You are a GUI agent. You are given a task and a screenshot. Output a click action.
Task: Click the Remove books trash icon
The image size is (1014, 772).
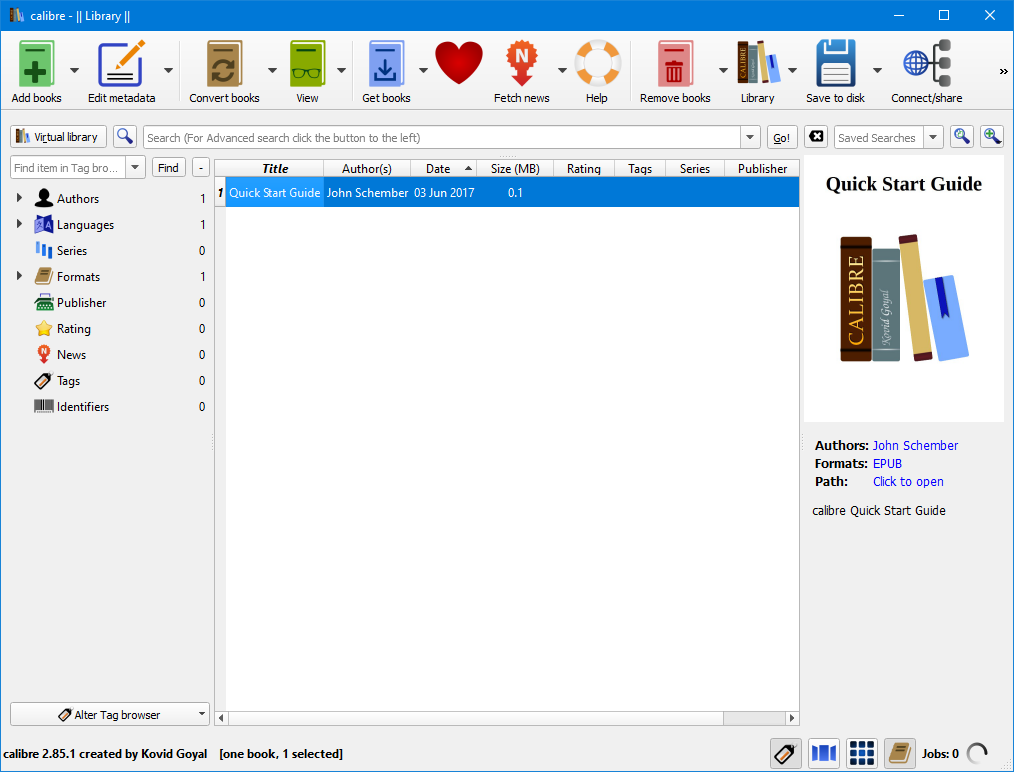coord(674,63)
